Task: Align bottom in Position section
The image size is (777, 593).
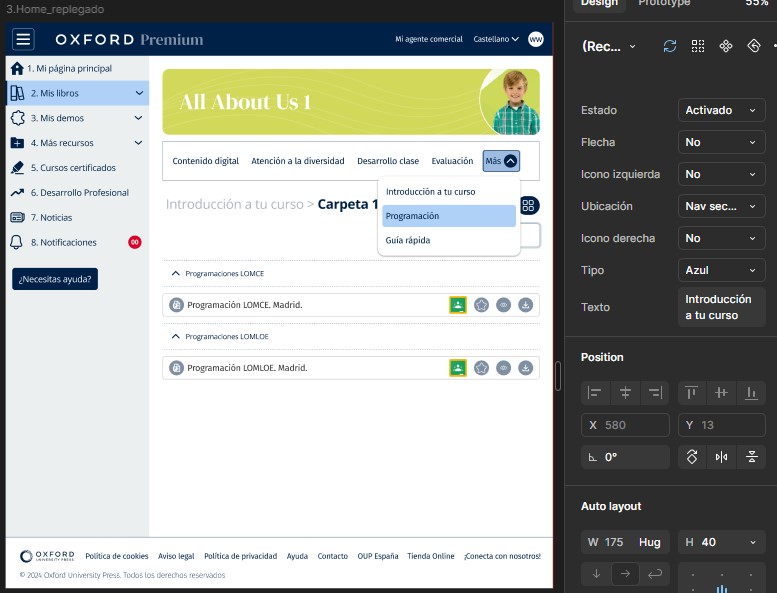Action: [752, 393]
